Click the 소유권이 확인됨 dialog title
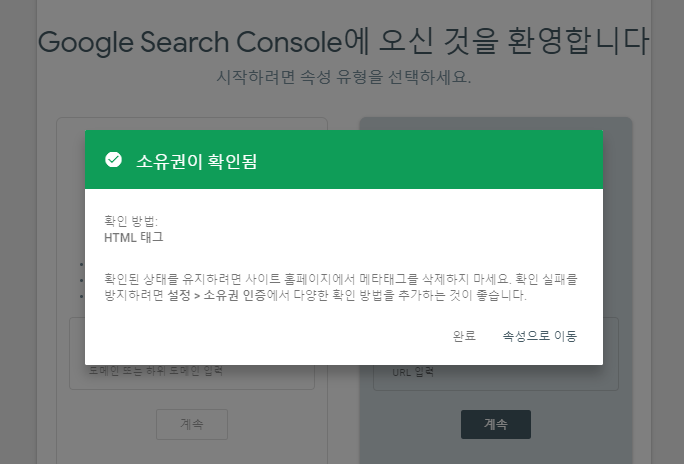Image resolution: width=684 pixels, height=464 pixels. click(196, 161)
